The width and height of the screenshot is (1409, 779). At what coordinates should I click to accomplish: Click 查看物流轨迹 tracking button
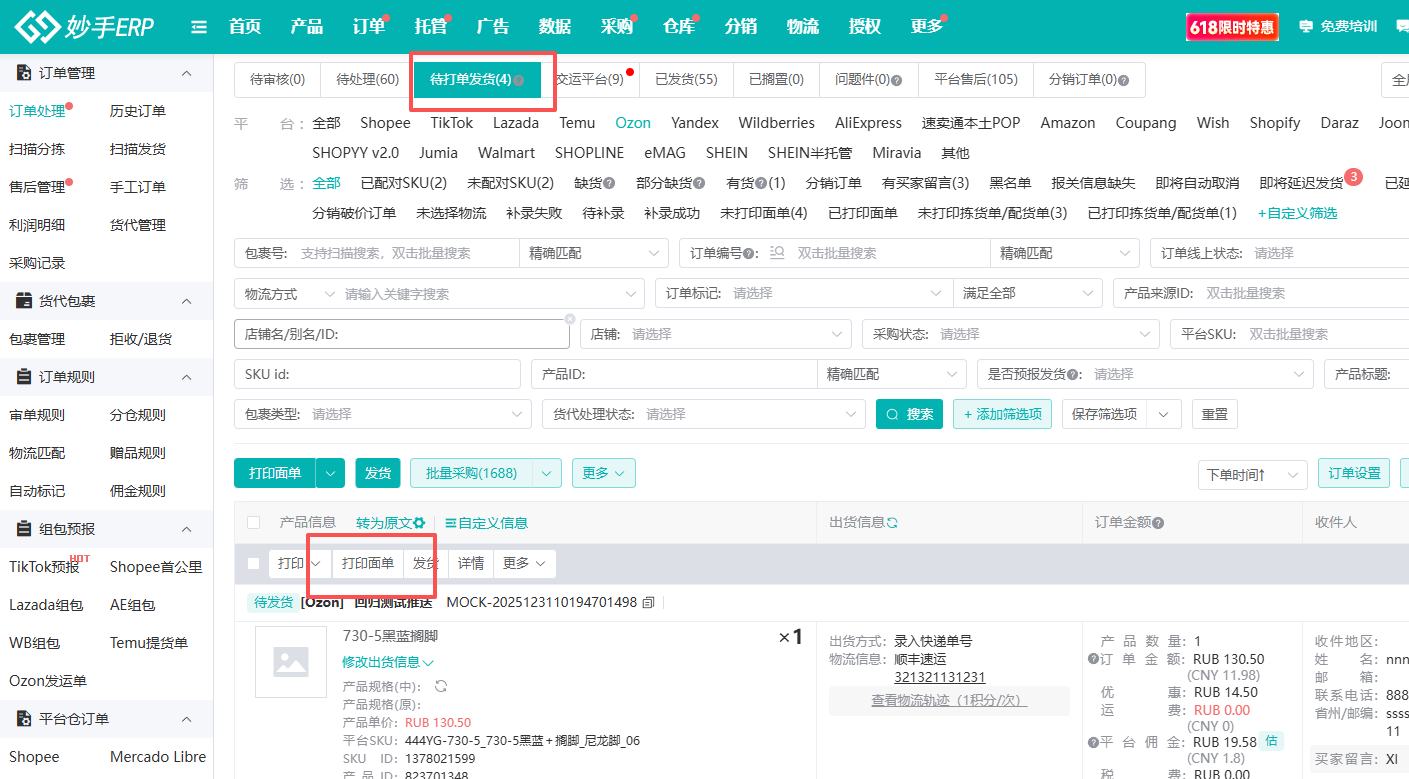coord(949,701)
